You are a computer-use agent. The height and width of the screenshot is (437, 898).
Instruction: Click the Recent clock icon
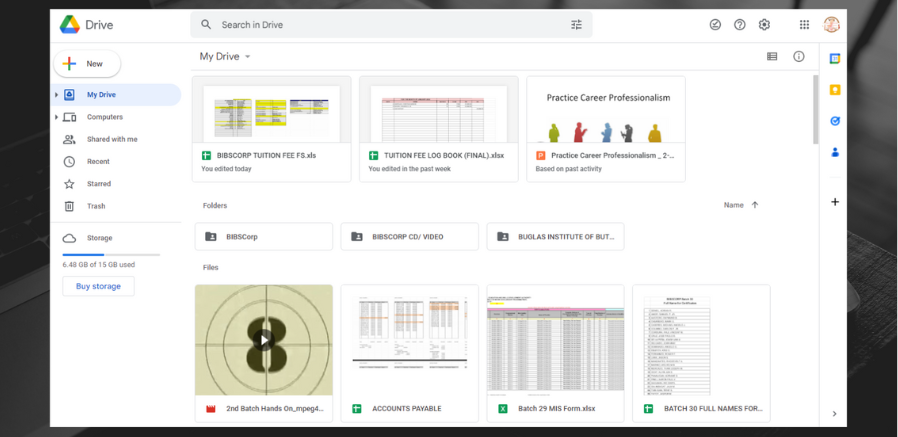pyautogui.click(x=69, y=162)
